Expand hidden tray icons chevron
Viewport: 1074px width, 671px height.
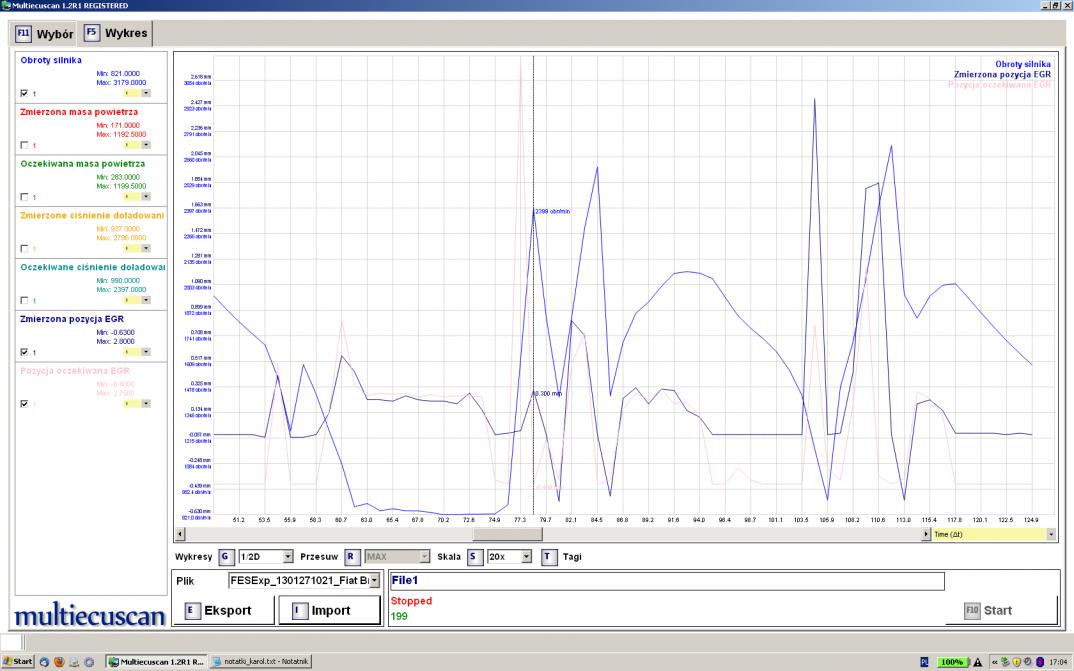[x=995, y=662]
